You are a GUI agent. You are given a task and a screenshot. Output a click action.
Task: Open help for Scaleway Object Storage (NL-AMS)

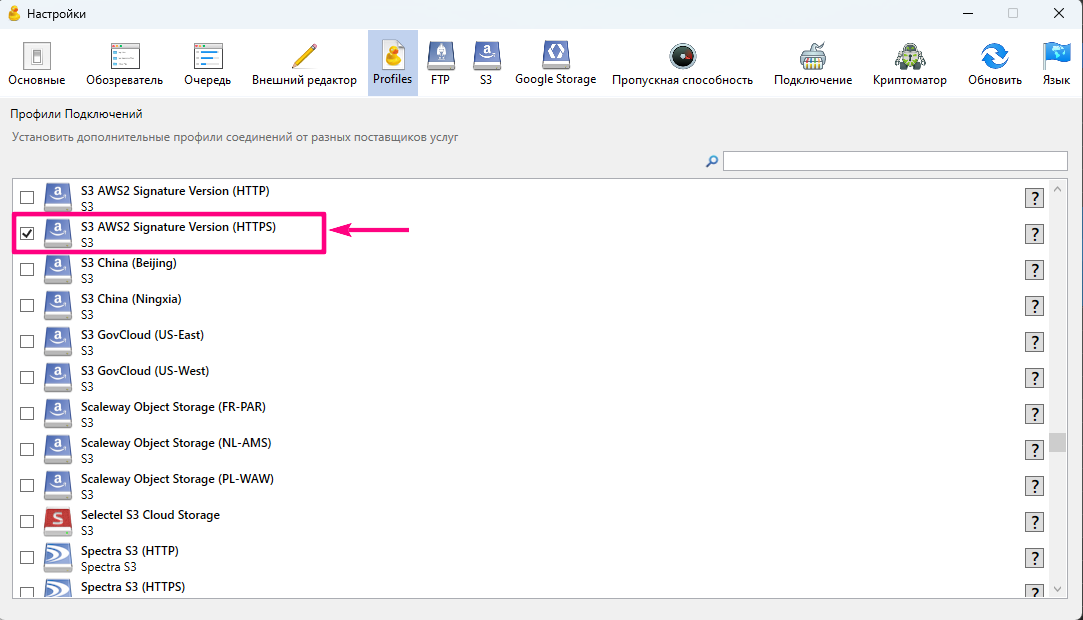pyautogui.click(x=1034, y=450)
